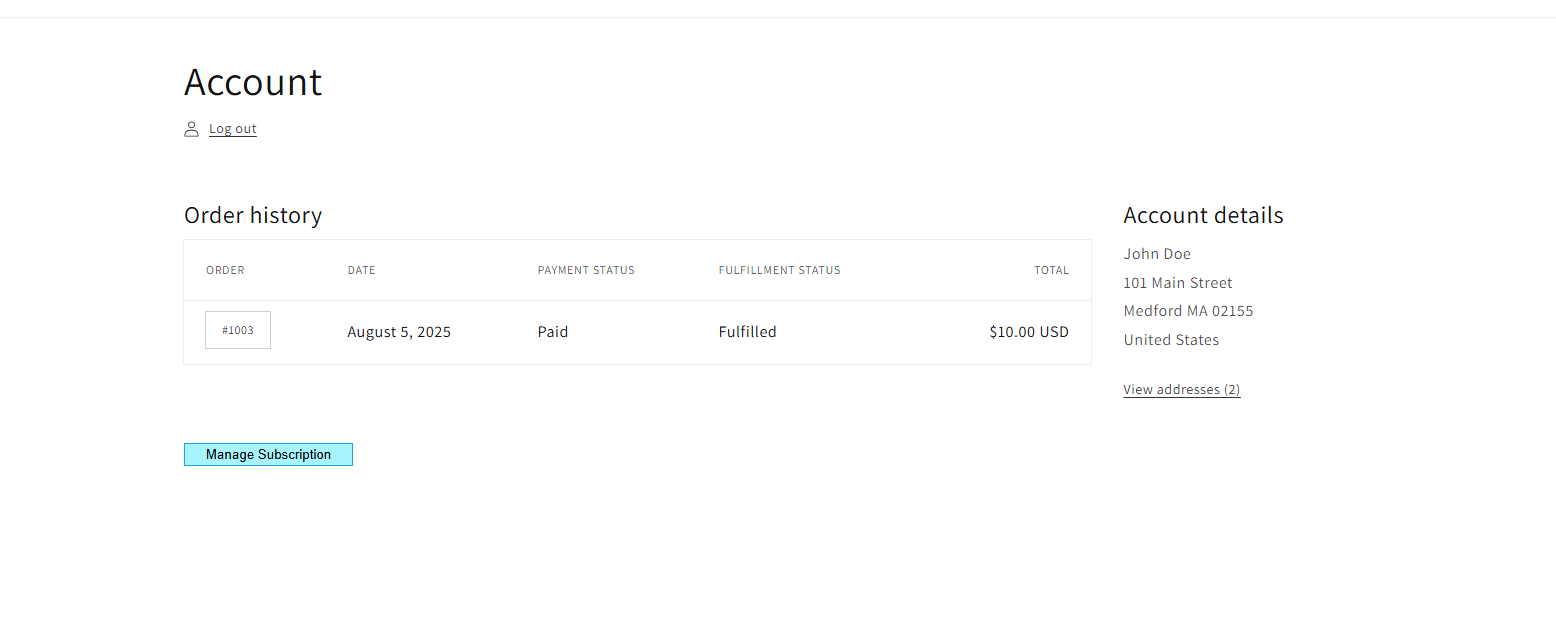Click the John Doe account name

pos(1157,254)
